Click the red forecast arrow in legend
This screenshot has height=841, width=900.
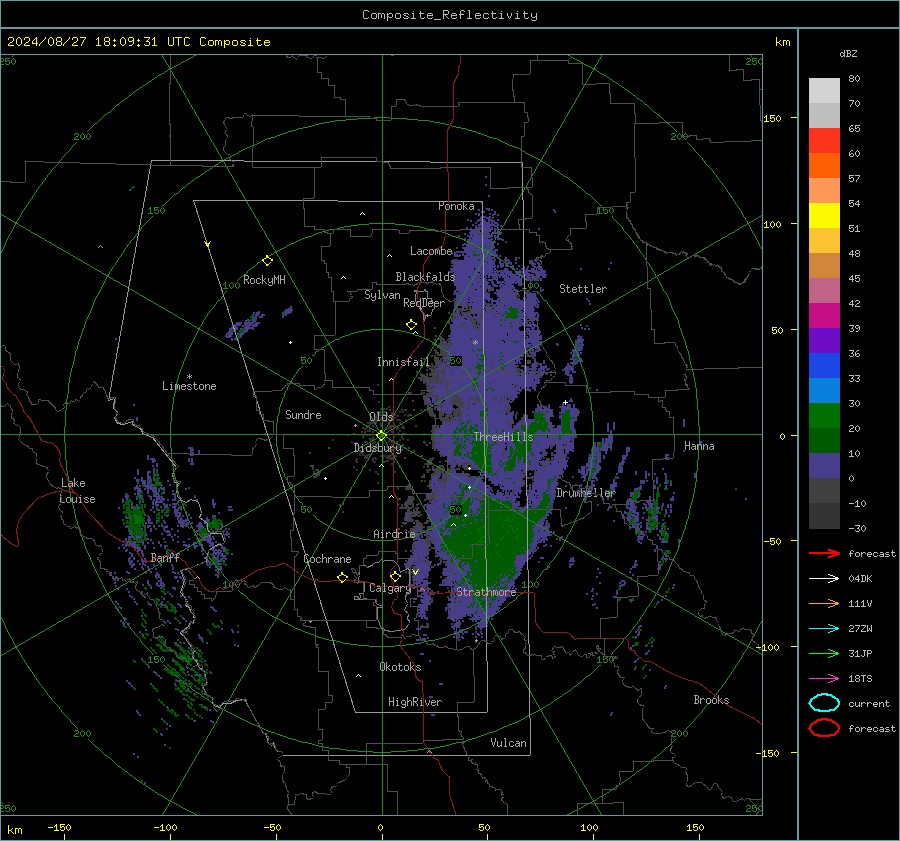824,553
